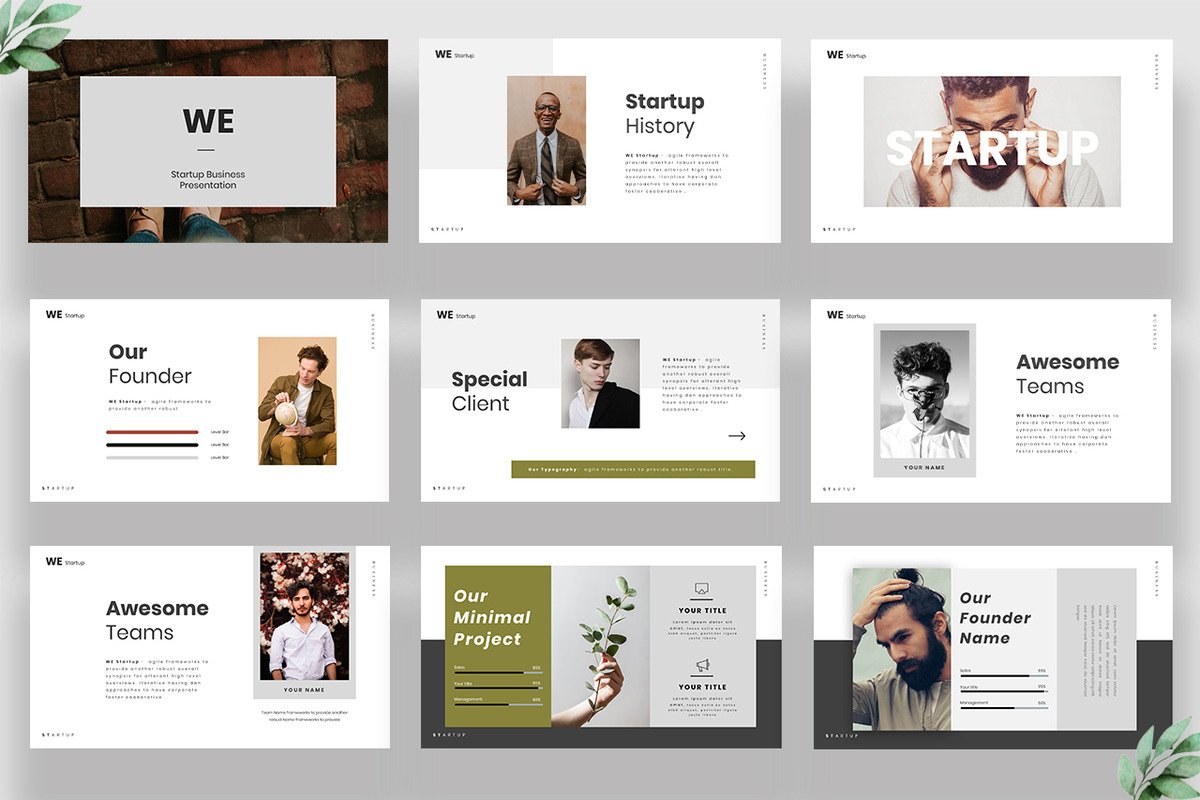Click the screen icon above first YOUR TITLE
The width and height of the screenshot is (1200, 800).
[x=702, y=590]
